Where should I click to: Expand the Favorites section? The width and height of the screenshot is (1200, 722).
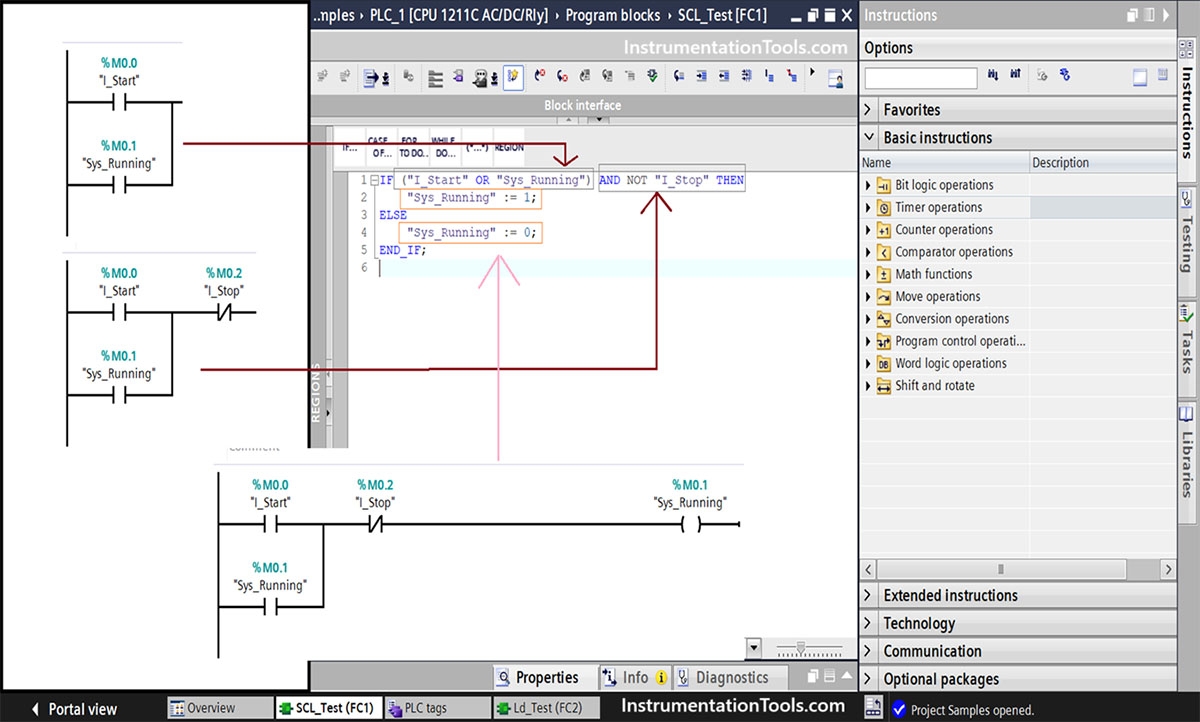tap(869, 110)
